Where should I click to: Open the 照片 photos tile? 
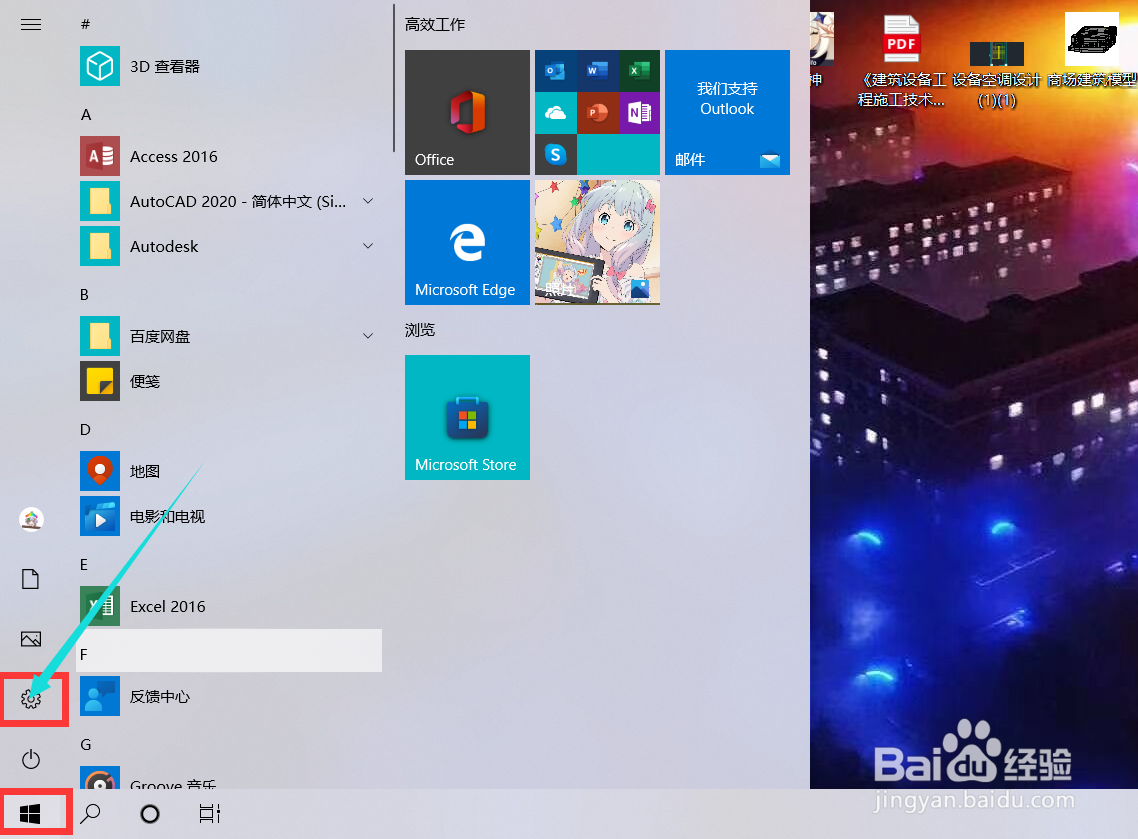[597, 242]
